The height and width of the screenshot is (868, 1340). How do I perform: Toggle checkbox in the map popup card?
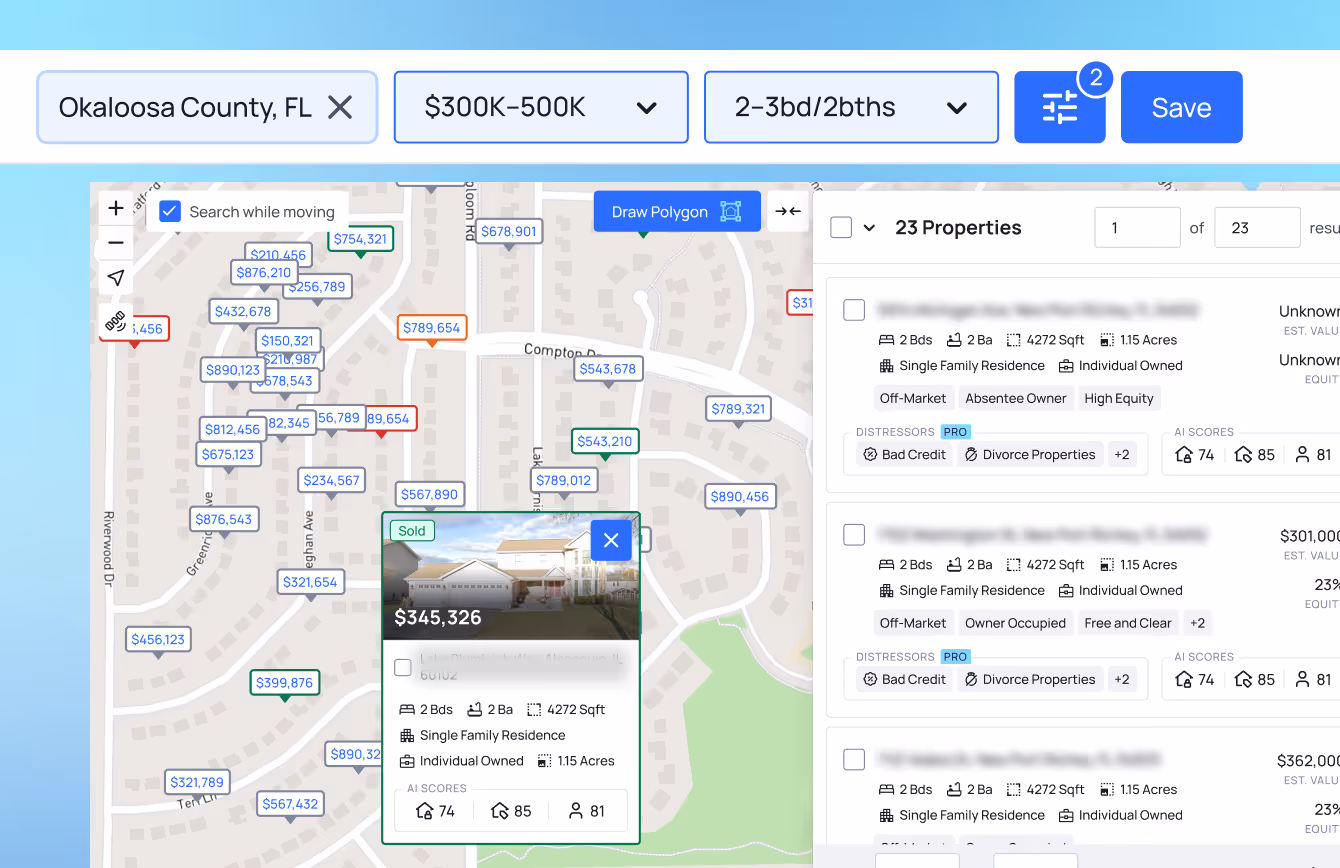pos(403,668)
